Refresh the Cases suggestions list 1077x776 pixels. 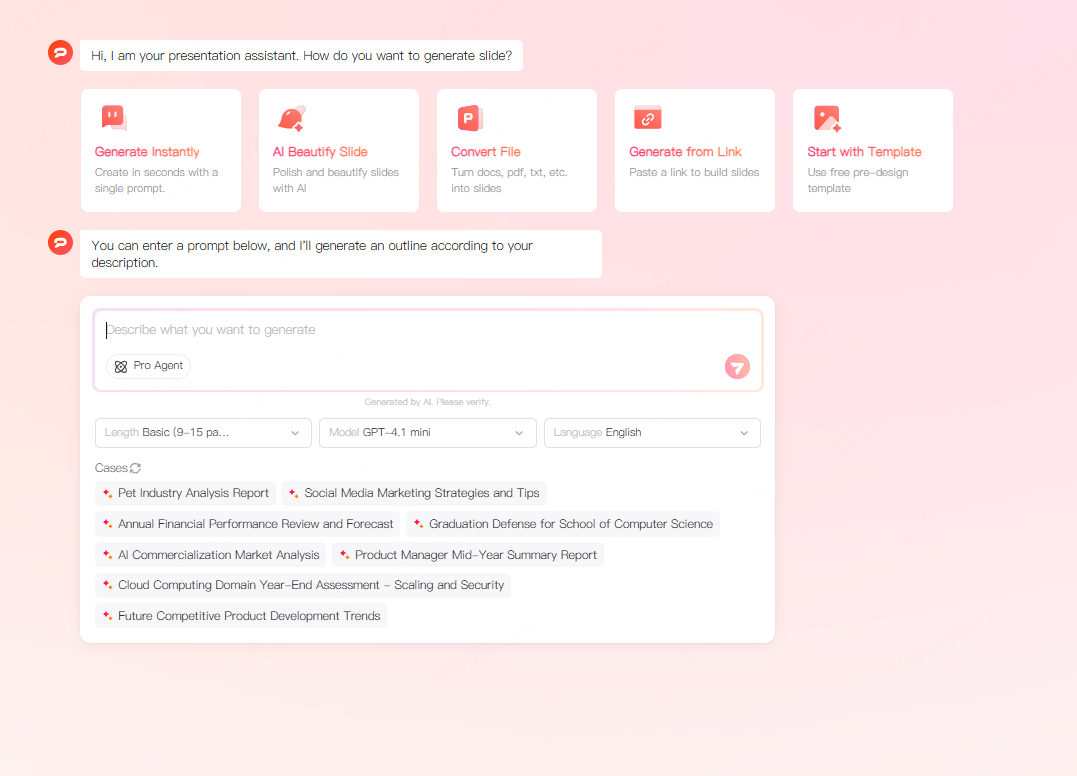click(135, 467)
